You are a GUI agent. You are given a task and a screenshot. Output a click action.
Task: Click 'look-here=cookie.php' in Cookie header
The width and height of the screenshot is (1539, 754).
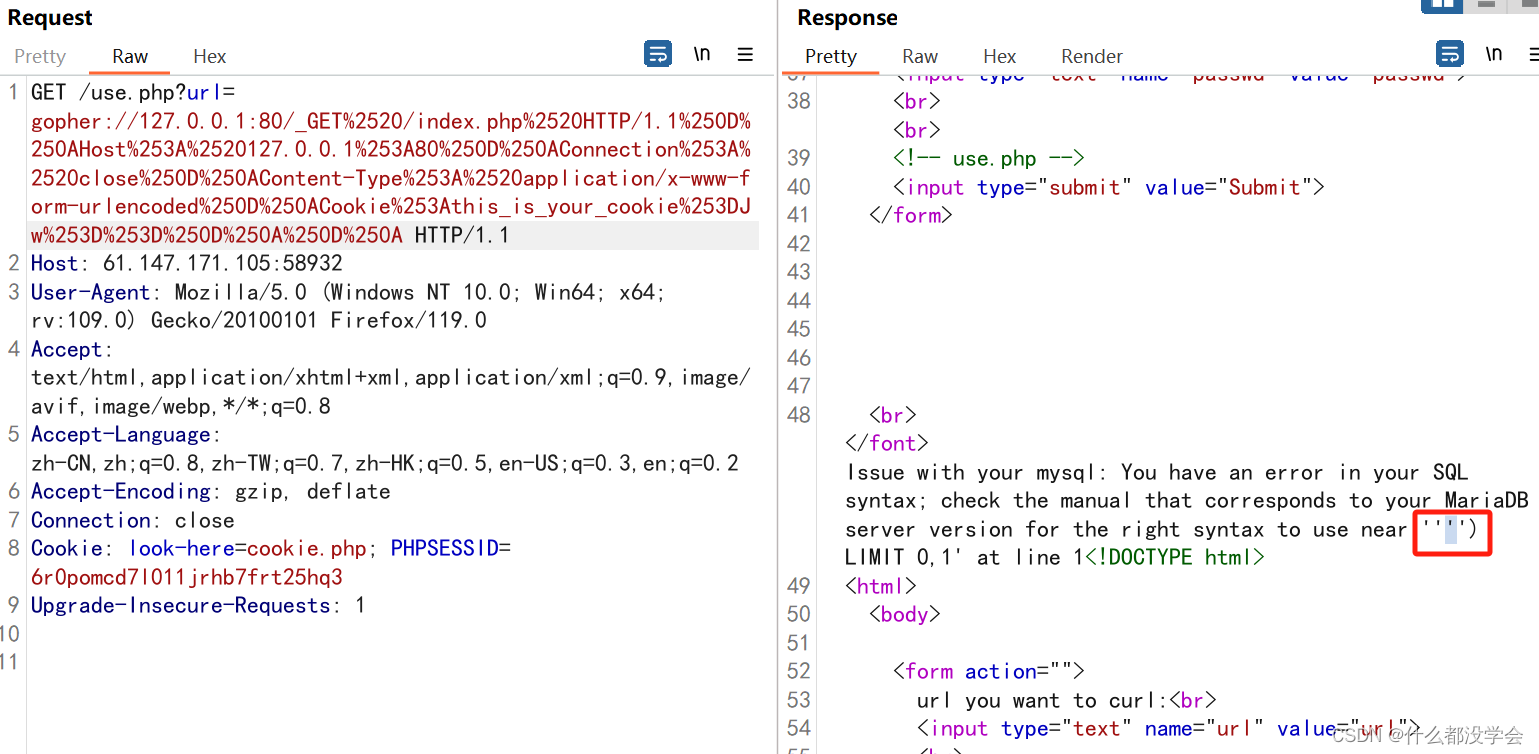pos(248,548)
